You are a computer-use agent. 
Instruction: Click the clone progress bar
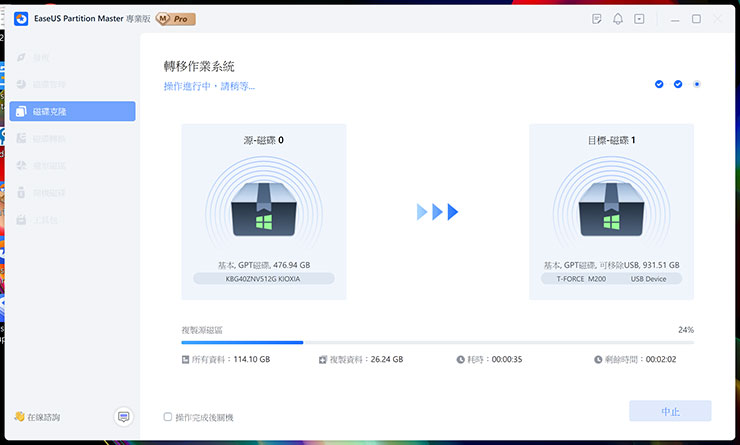click(x=437, y=343)
